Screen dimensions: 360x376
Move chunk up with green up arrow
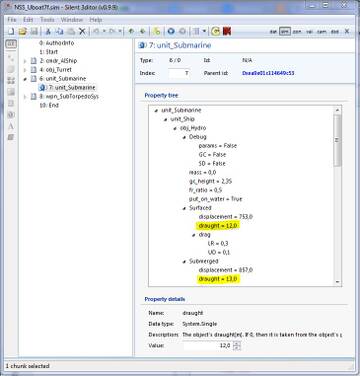[x=131, y=31]
